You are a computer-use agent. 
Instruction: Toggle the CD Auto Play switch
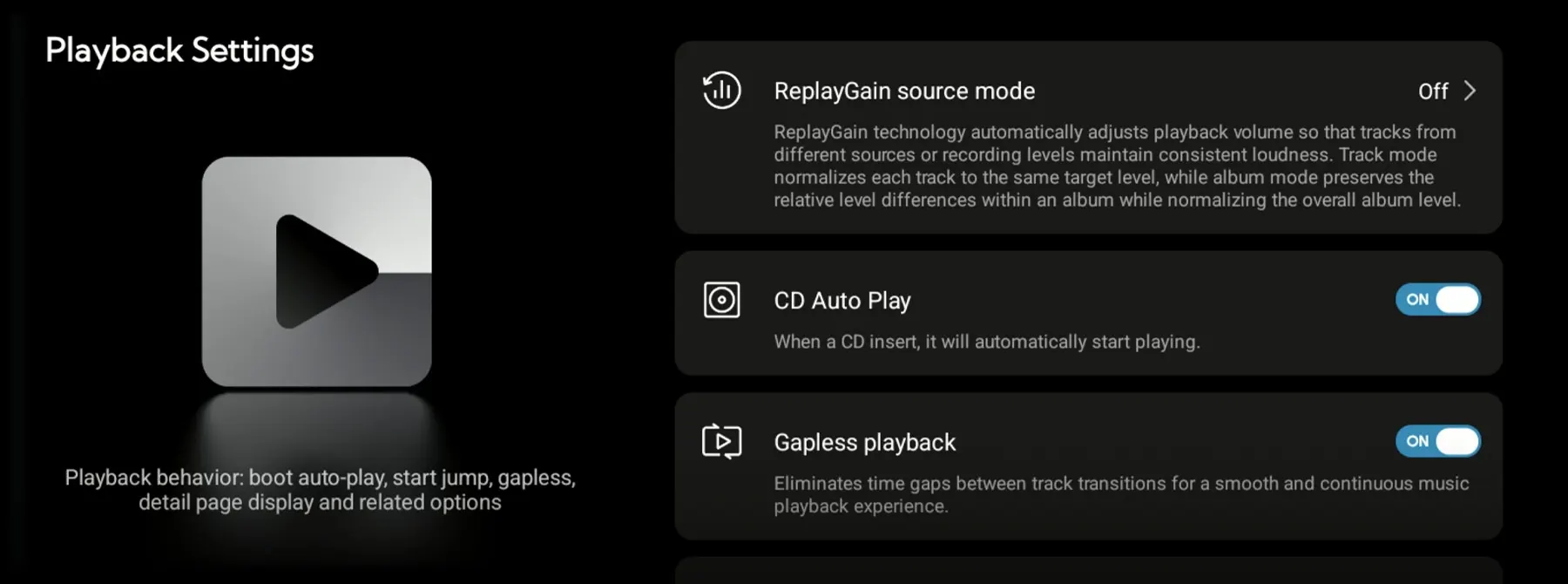1438,300
